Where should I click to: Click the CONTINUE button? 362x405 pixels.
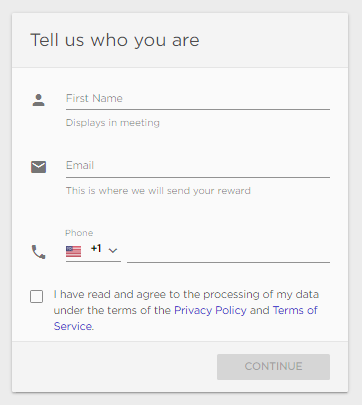(x=273, y=367)
